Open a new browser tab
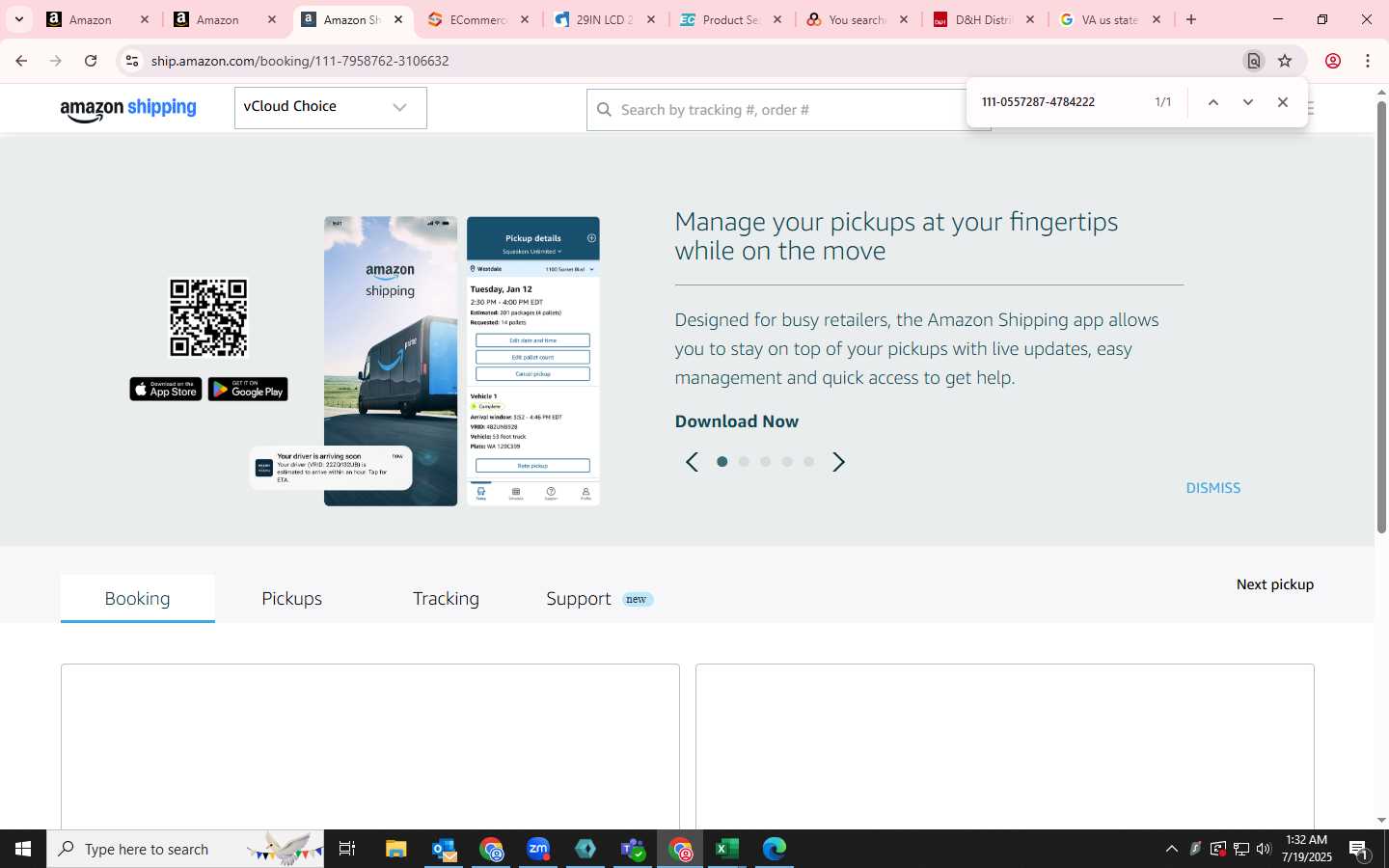1389x868 pixels. click(x=1191, y=19)
